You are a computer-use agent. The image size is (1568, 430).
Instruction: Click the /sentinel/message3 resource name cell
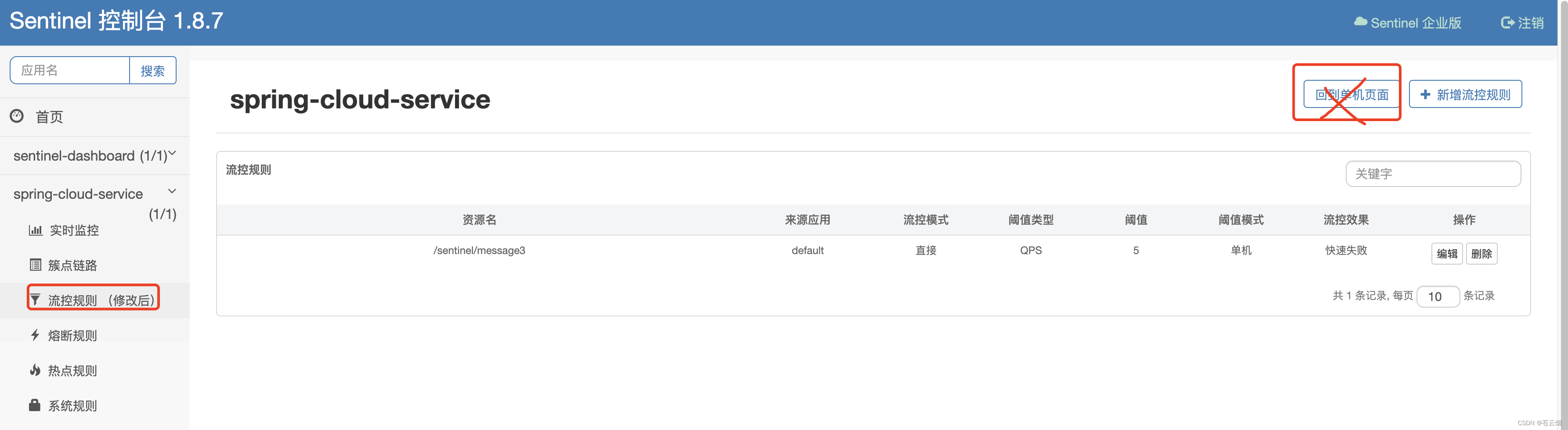[x=479, y=251]
